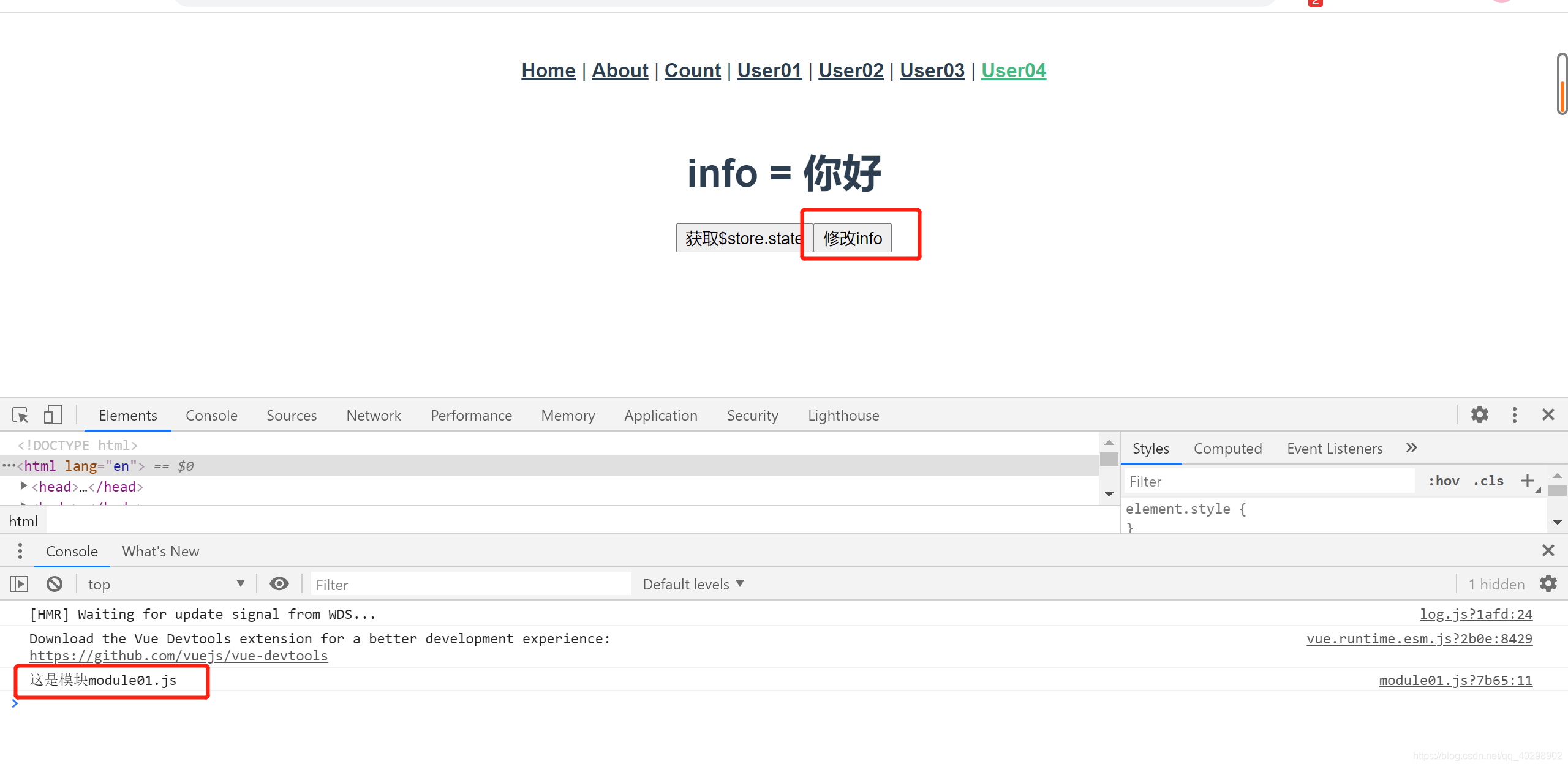This screenshot has height=767, width=1568.
Task: Open the Sources panel
Action: point(290,415)
